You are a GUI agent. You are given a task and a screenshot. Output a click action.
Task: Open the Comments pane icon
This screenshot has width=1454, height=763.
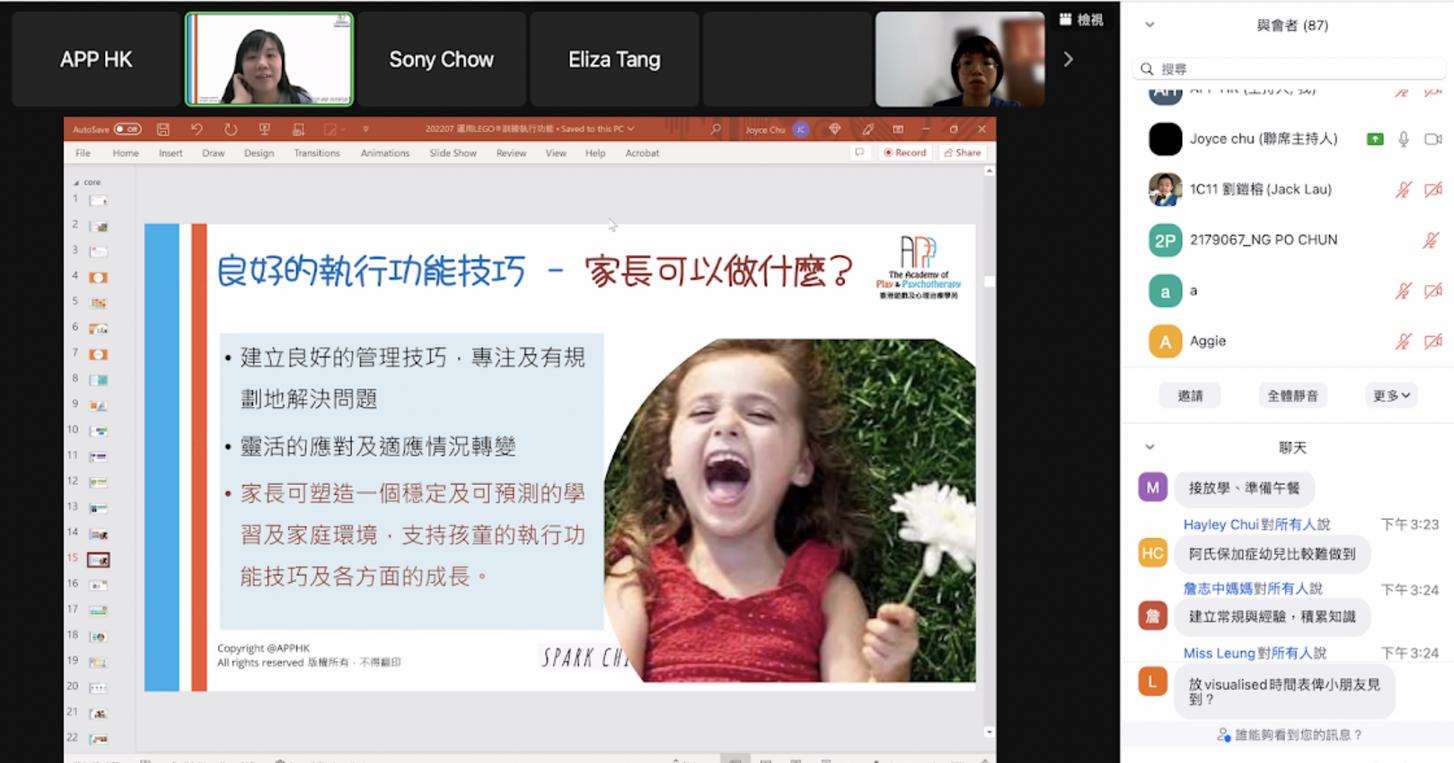click(x=859, y=153)
